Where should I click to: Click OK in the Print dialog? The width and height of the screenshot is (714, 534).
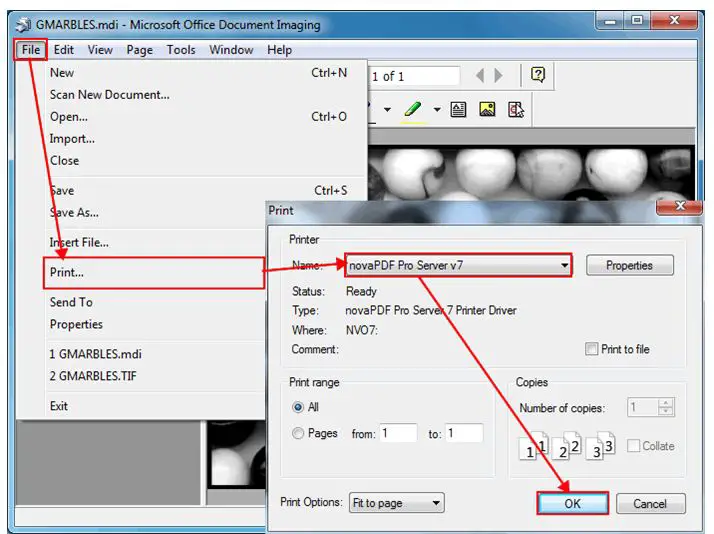click(572, 503)
